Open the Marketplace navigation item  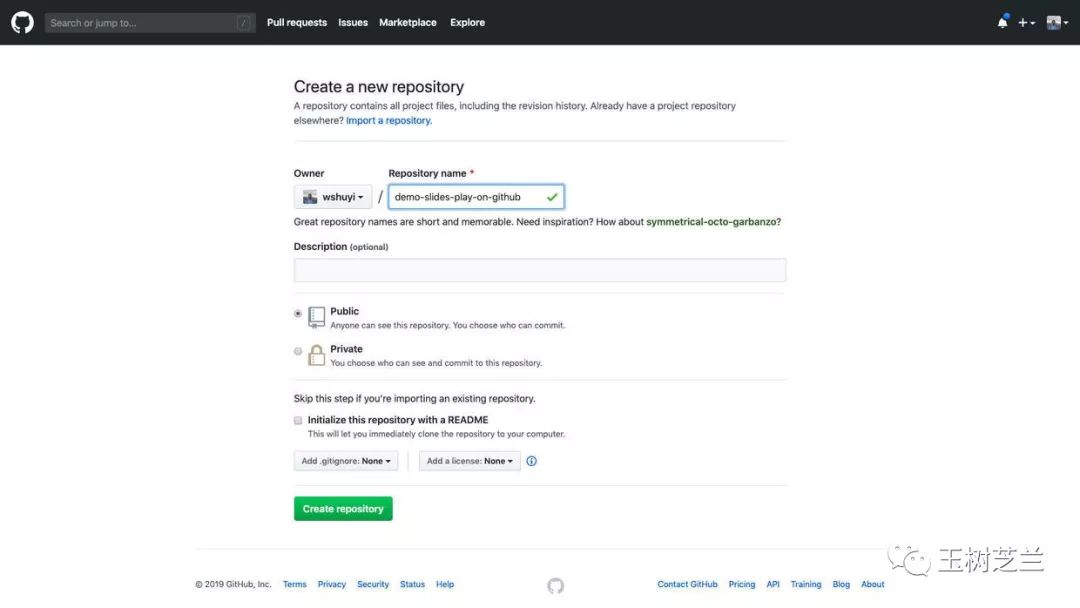(408, 22)
